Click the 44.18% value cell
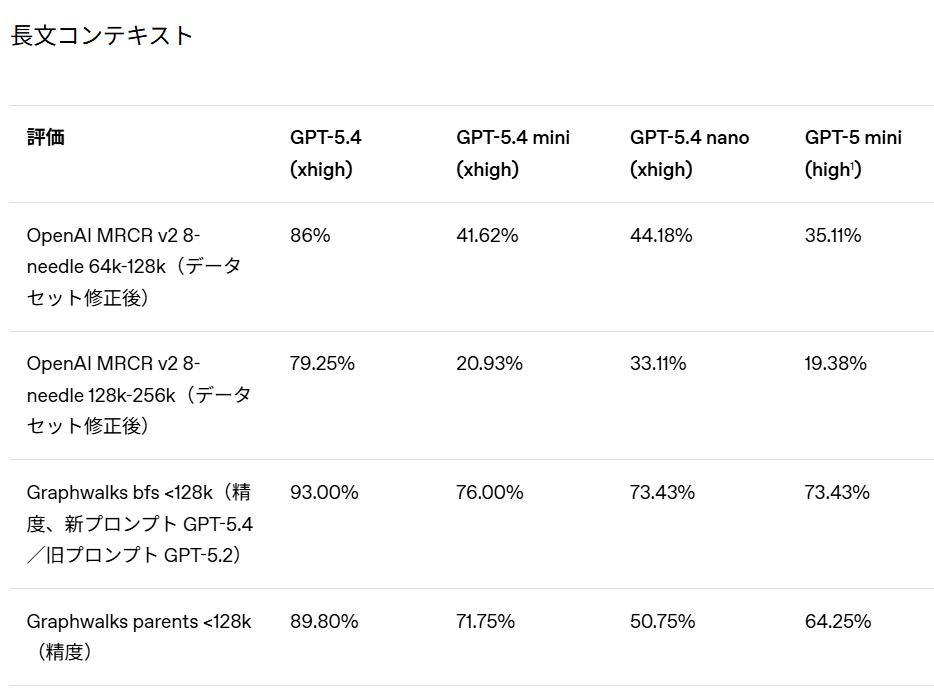Image resolution: width=934 pixels, height=700 pixels. (661, 236)
